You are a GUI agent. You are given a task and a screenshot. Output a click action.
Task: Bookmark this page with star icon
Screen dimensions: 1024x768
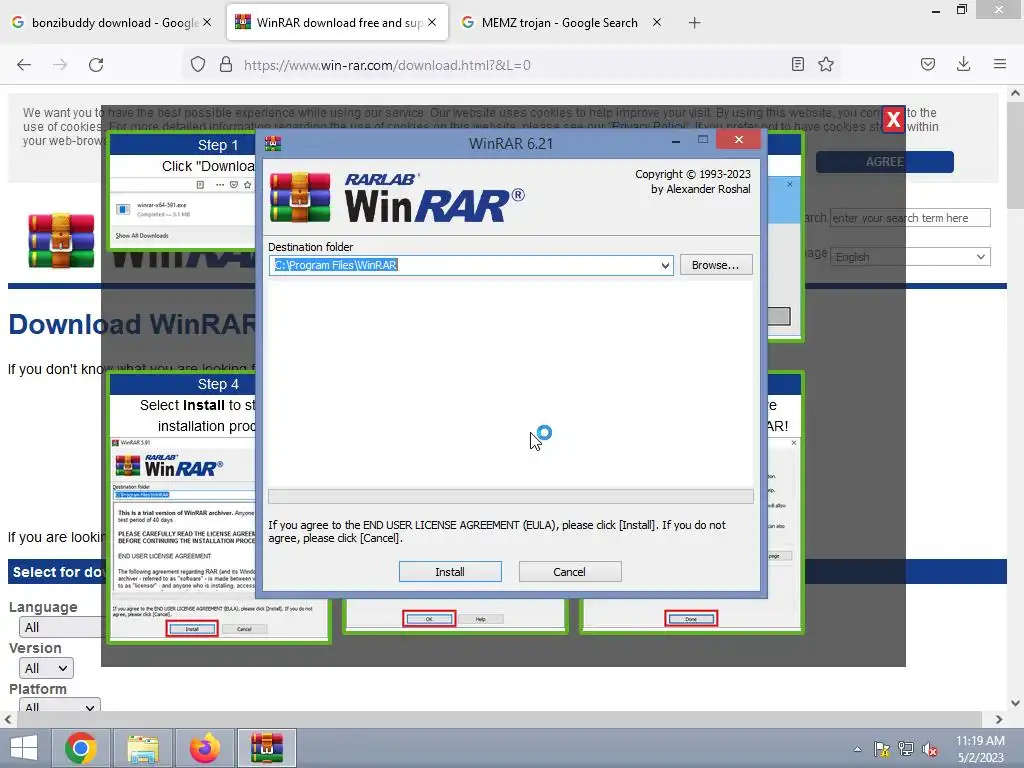pos(826,64)
